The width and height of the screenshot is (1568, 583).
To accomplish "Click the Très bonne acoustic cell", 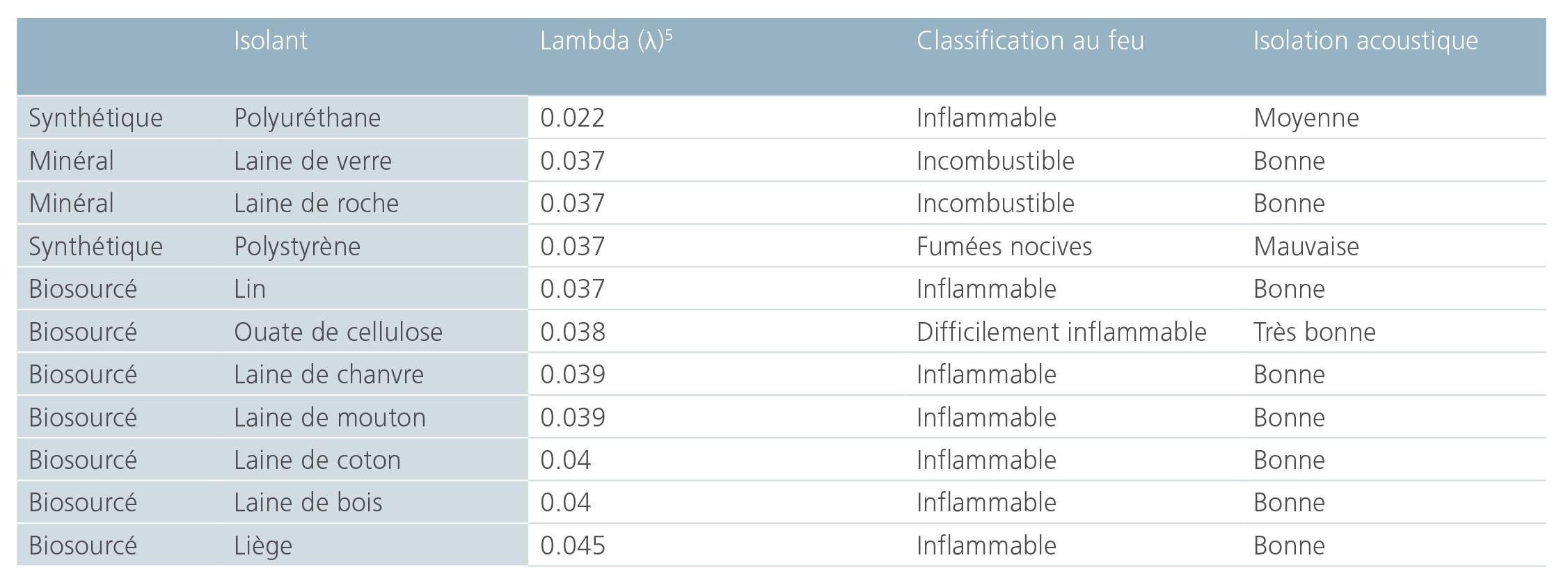I will pos(1315,332).
